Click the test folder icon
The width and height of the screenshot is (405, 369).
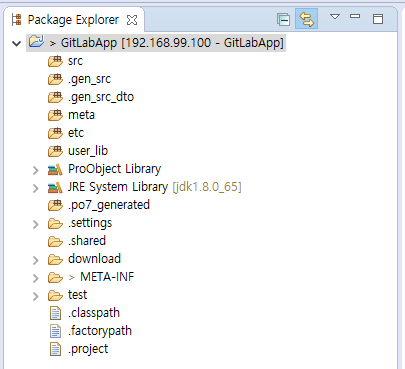(x=55, y=296)
